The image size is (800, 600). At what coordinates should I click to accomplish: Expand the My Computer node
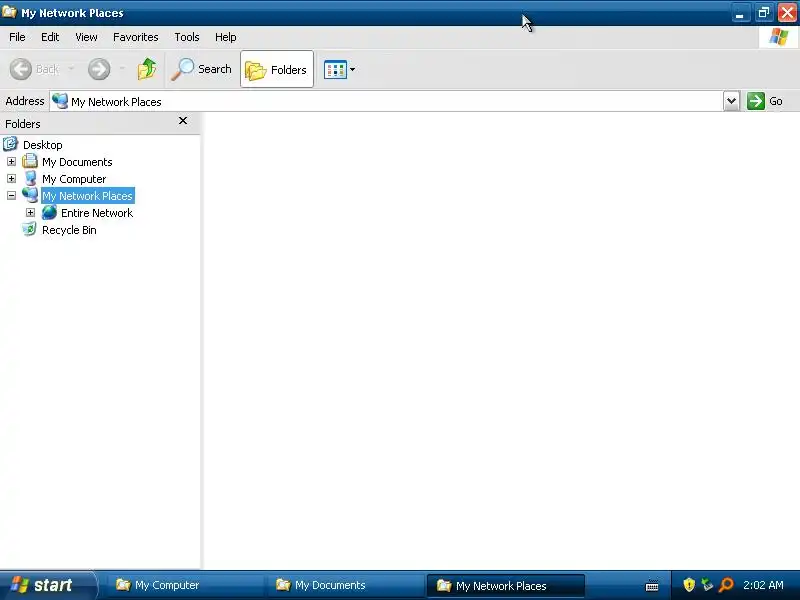tap(11, 179)
